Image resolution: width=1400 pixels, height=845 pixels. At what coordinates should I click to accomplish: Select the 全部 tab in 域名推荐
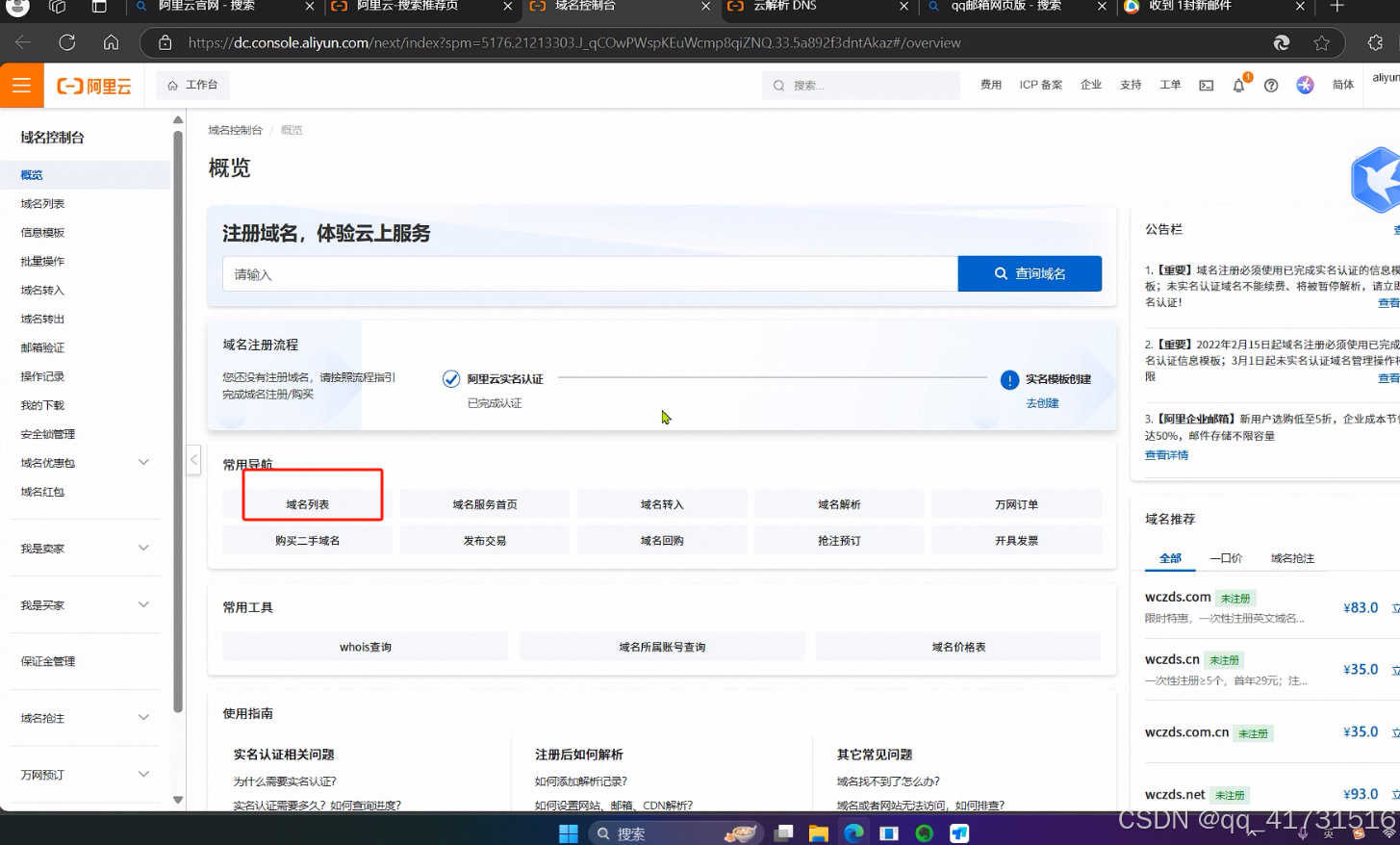coord(1170,558)
